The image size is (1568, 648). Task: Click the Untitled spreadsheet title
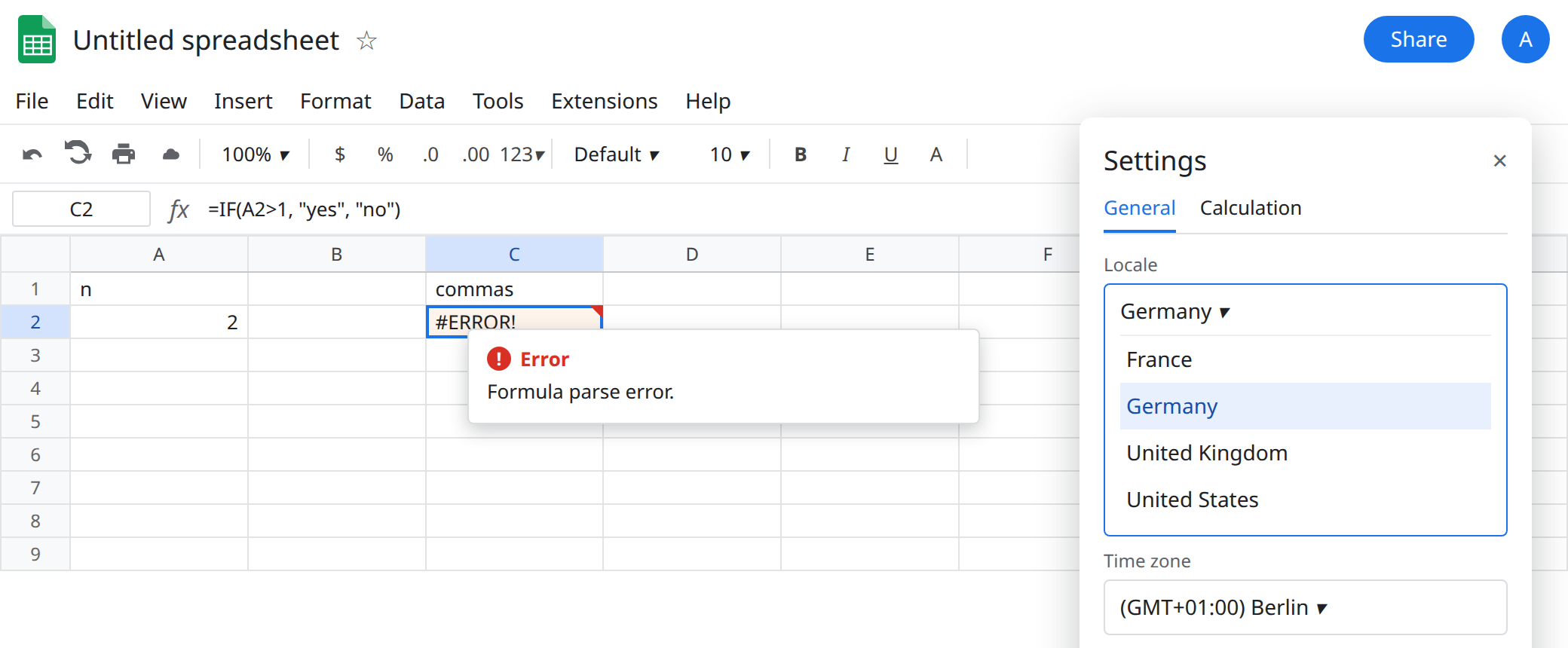pyautogui.click(x=206, y=40)
